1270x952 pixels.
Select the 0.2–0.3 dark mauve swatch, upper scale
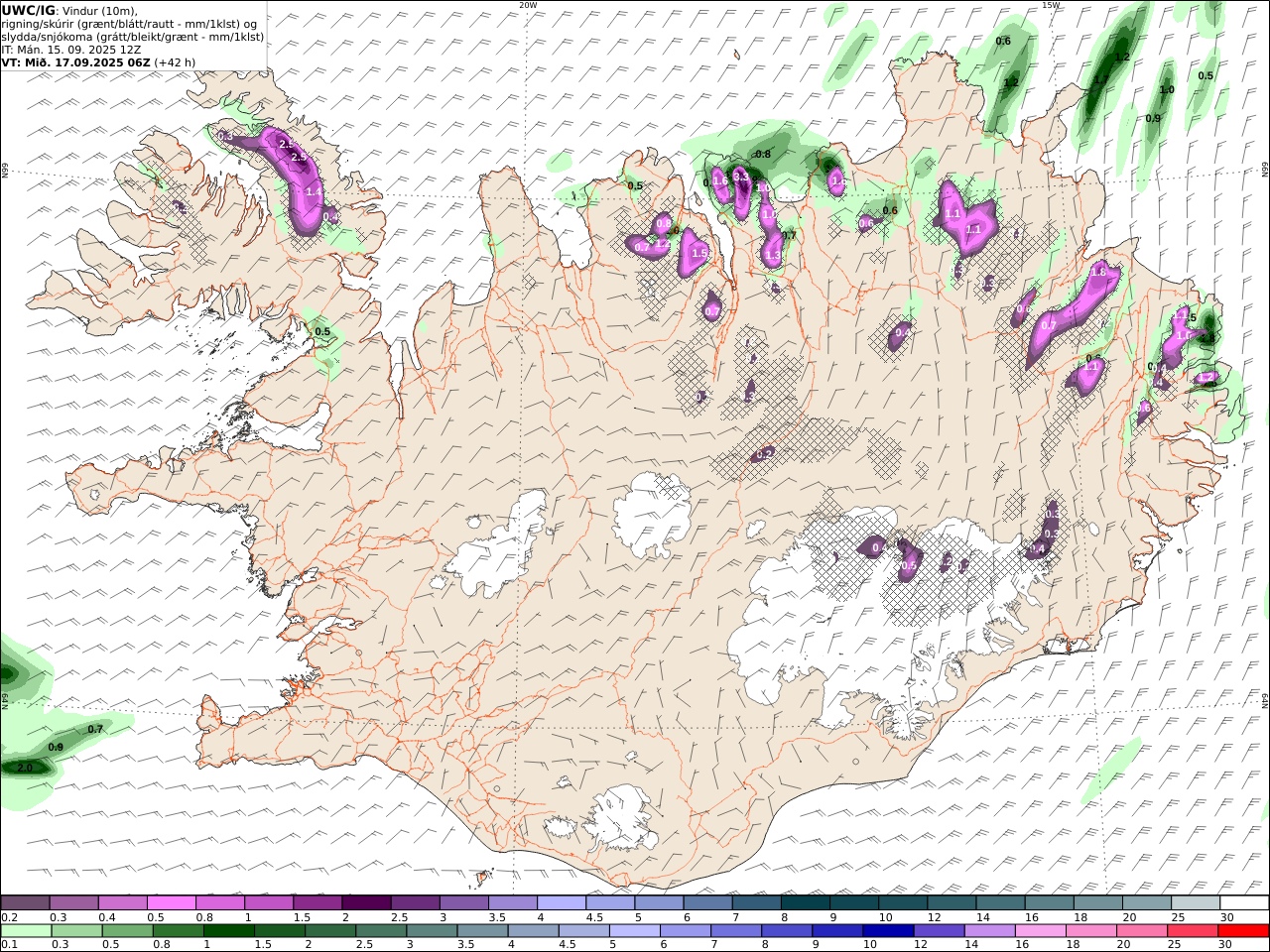click(x=26, y=902)
